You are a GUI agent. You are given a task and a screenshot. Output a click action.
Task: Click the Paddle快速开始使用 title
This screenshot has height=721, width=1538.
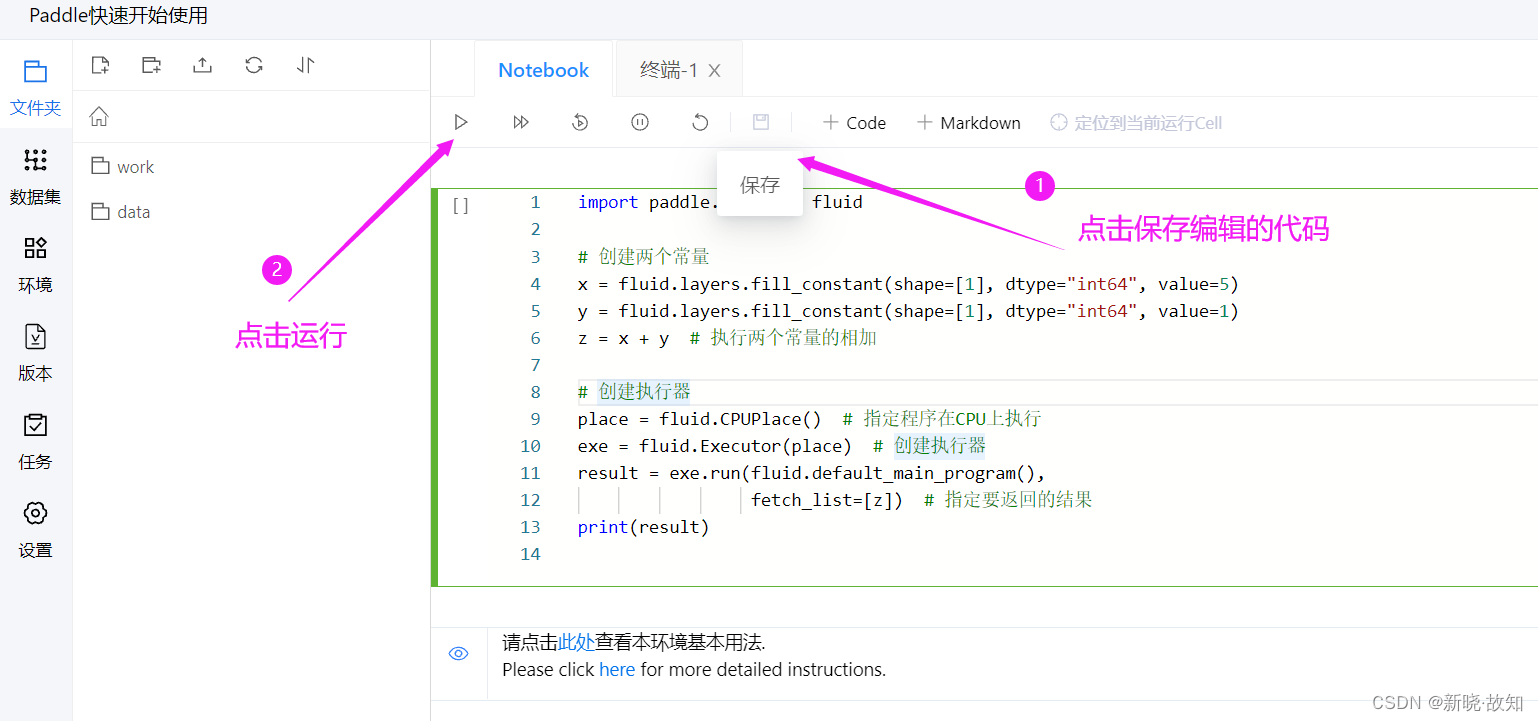click(119, 16)
